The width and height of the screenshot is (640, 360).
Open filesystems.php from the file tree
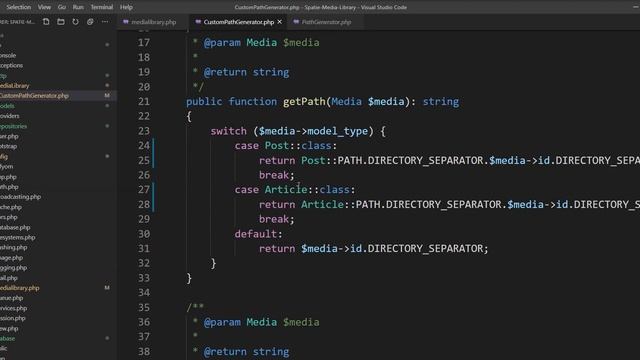[18, 237]
